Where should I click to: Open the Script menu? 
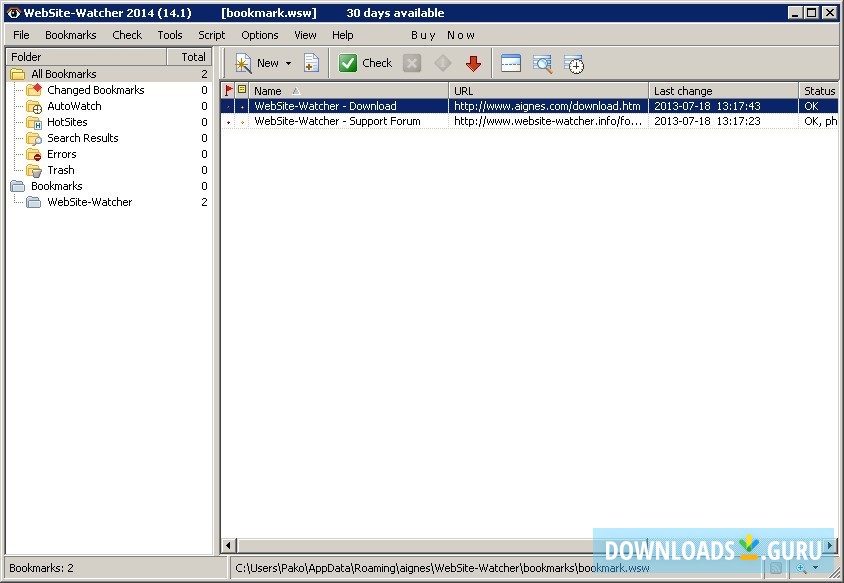point(211,34)
